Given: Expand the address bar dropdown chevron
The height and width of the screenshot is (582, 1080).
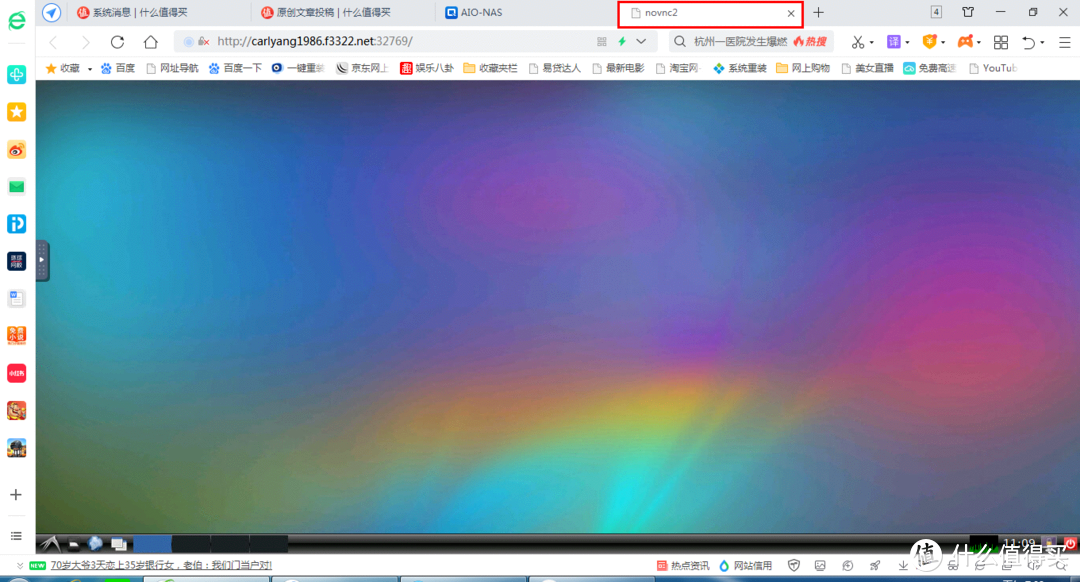Looking at the screenshot, I should (x=641, y=41).
